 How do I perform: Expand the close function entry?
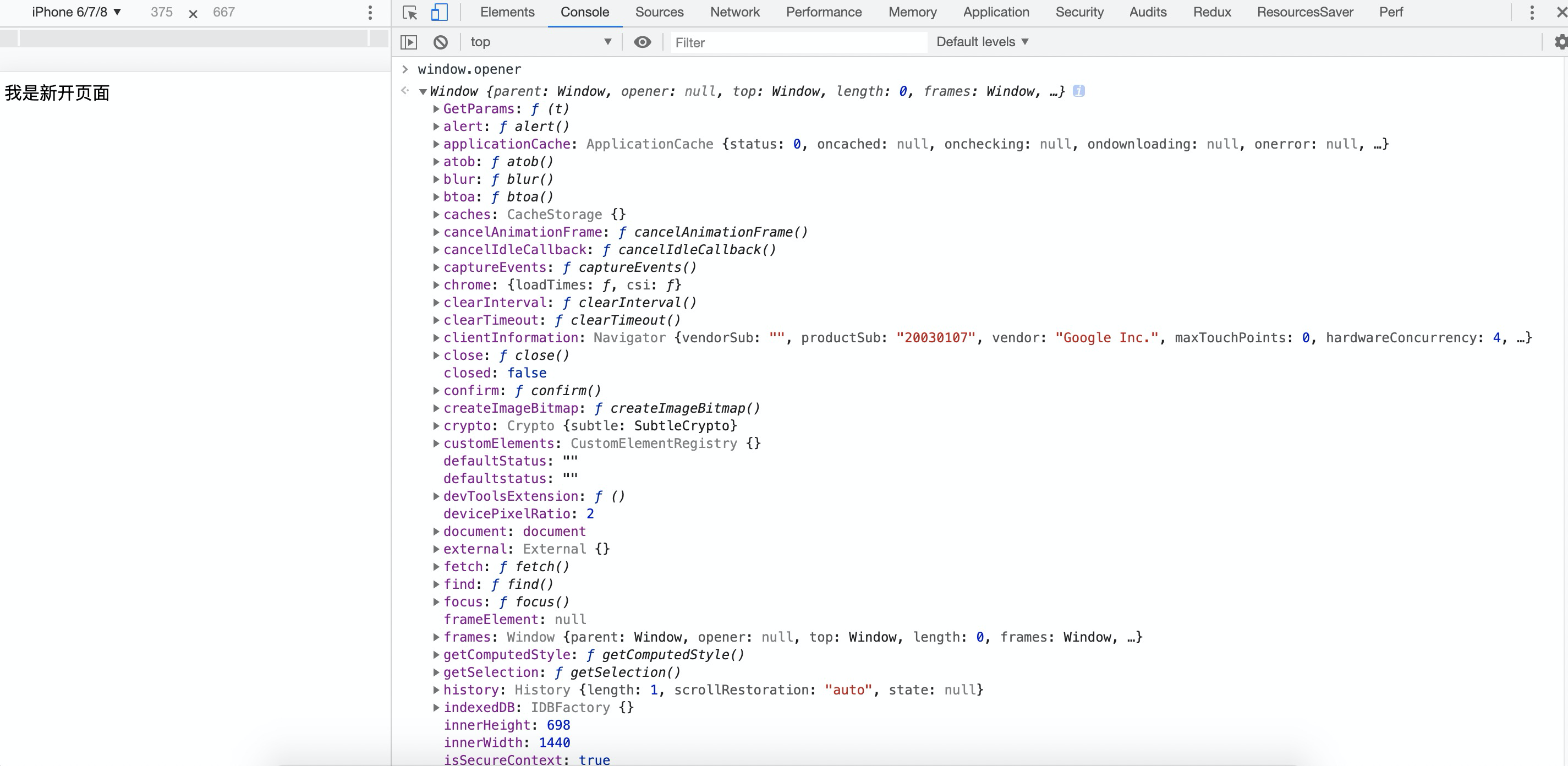tap(436, 355)
